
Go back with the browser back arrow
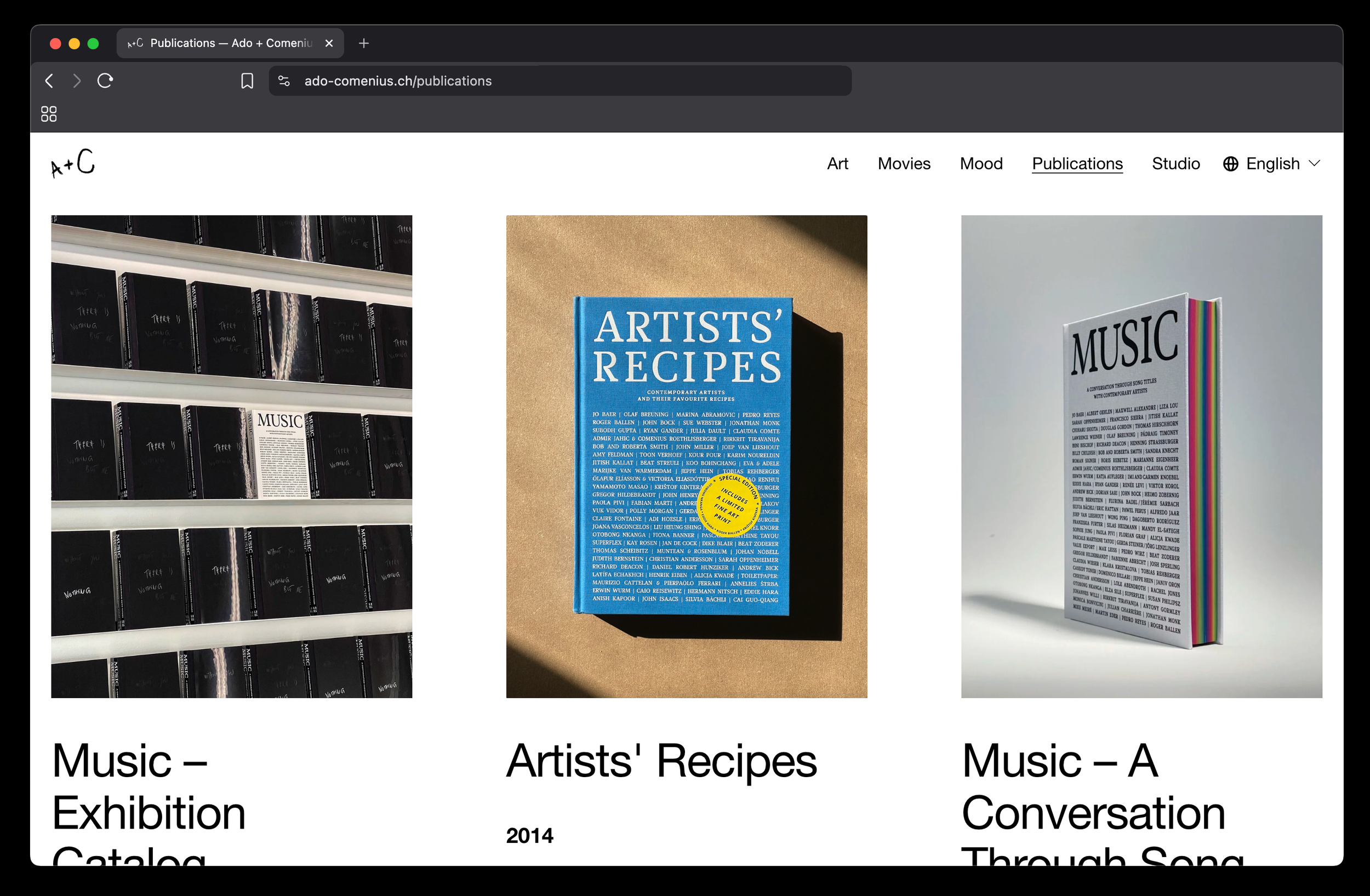coord(49,81)
